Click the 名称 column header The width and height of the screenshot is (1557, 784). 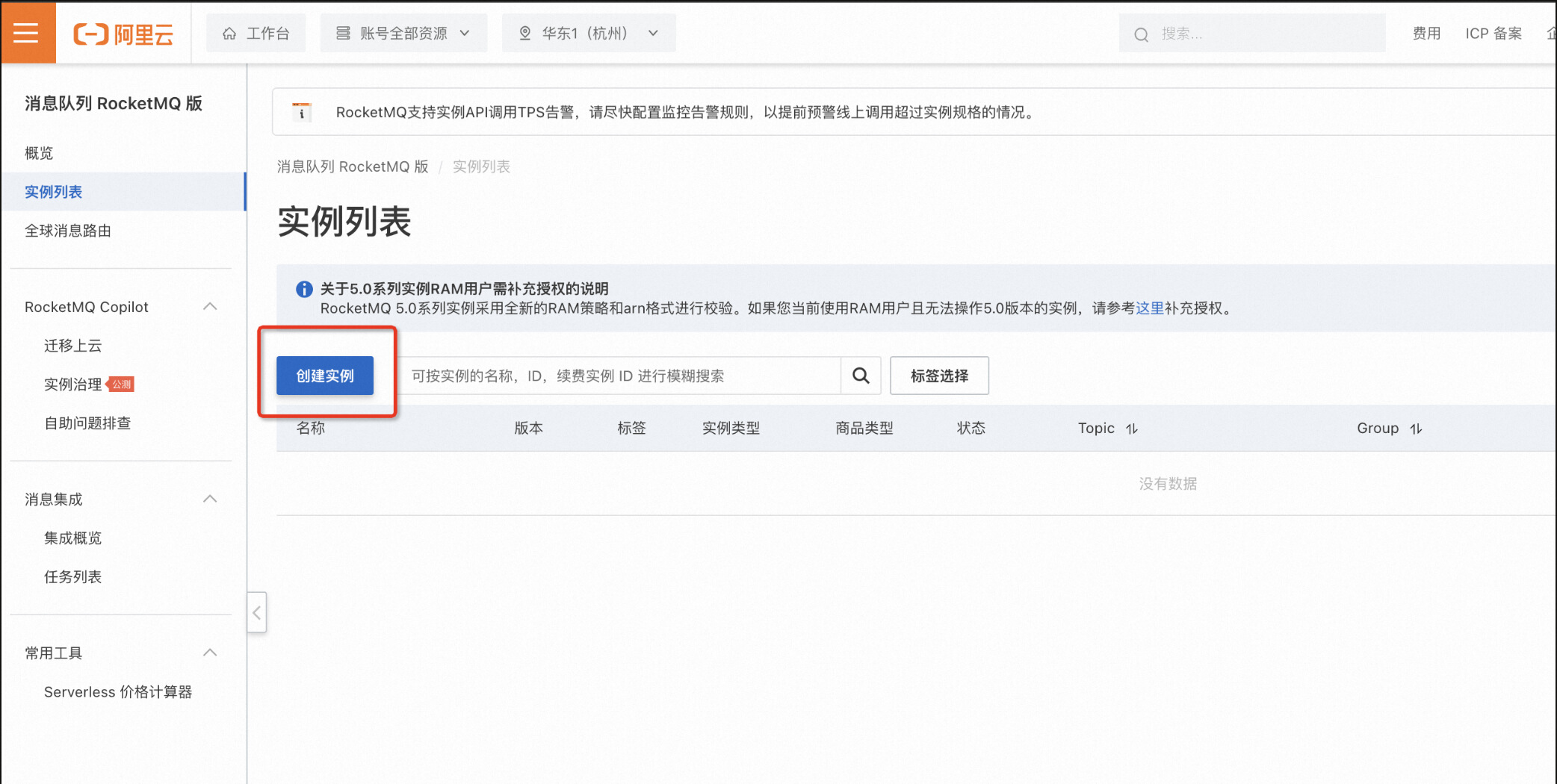click(x=311, y=428)
